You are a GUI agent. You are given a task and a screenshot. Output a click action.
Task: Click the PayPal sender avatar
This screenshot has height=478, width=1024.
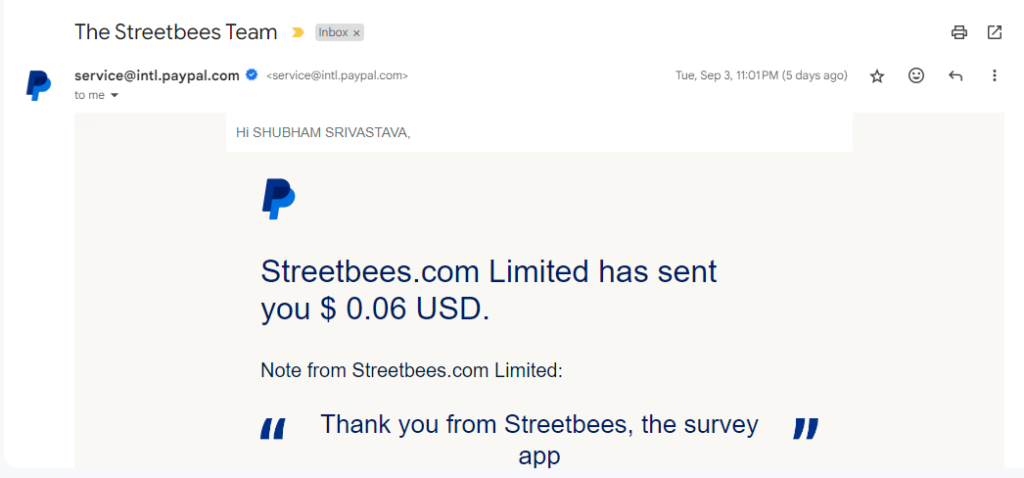pos(38,86)
